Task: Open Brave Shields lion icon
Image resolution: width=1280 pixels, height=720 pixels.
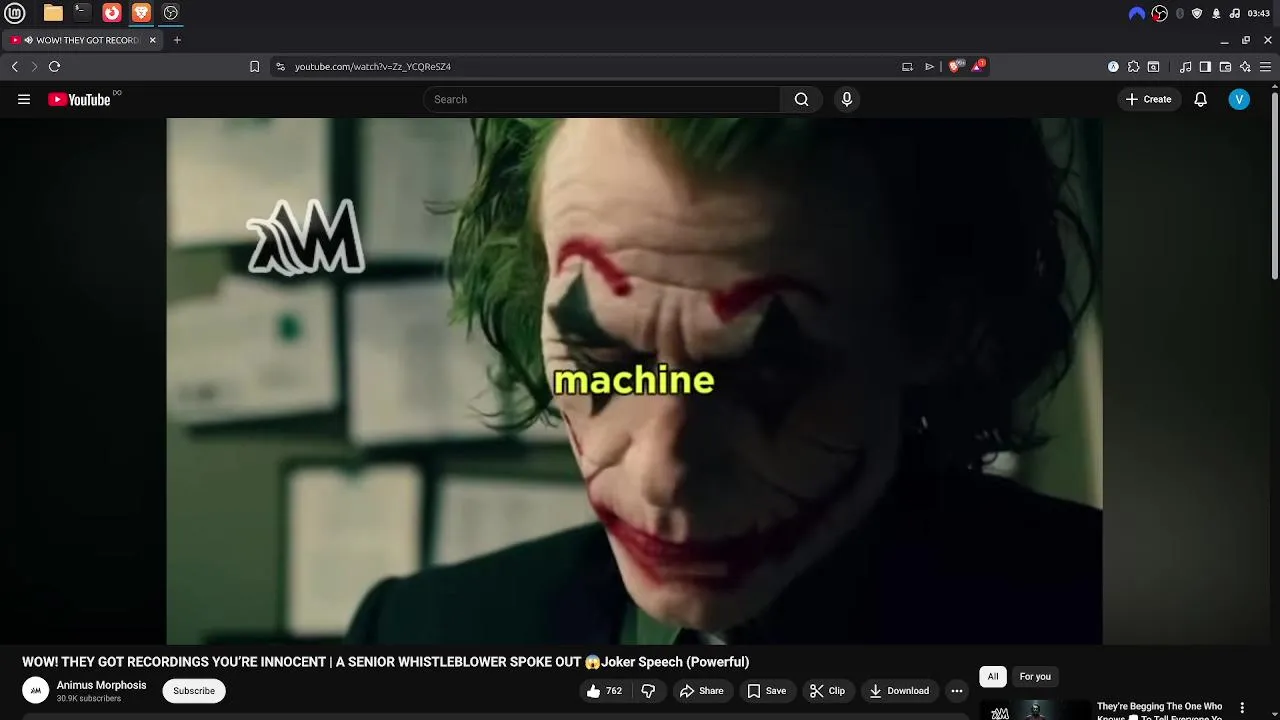Action: pyautogui.click(x=955, y=66)
